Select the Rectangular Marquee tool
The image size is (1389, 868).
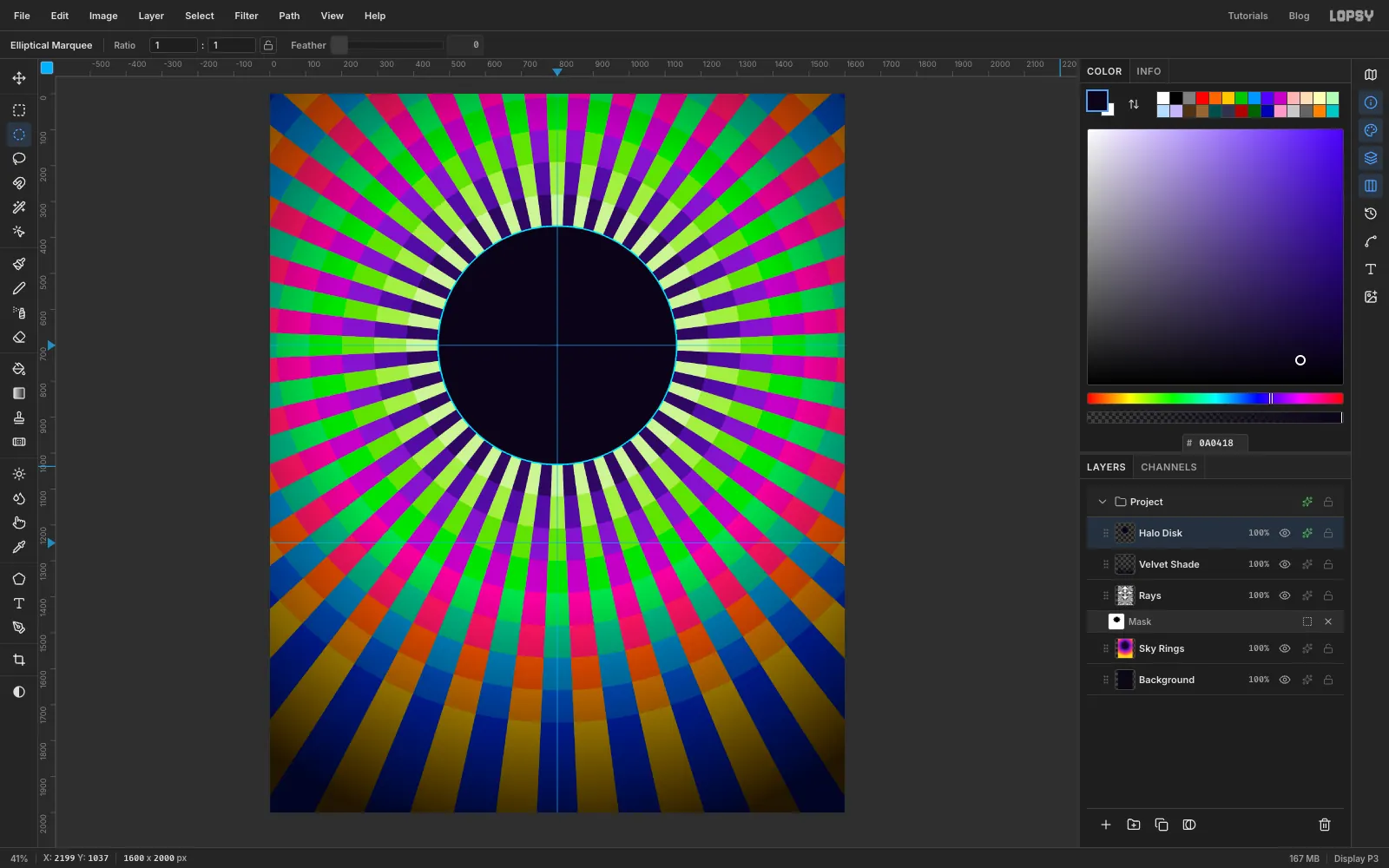[19, 110]
